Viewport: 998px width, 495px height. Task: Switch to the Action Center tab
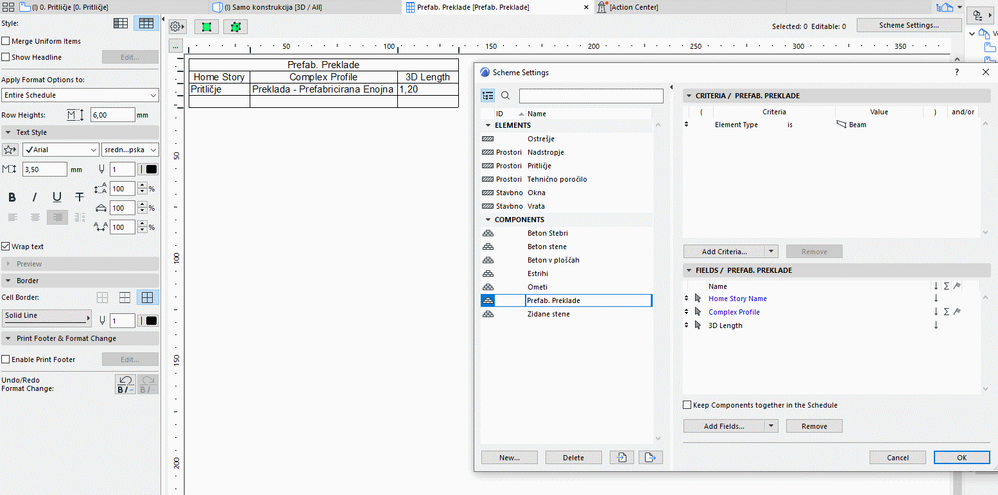tap(634, 7)
